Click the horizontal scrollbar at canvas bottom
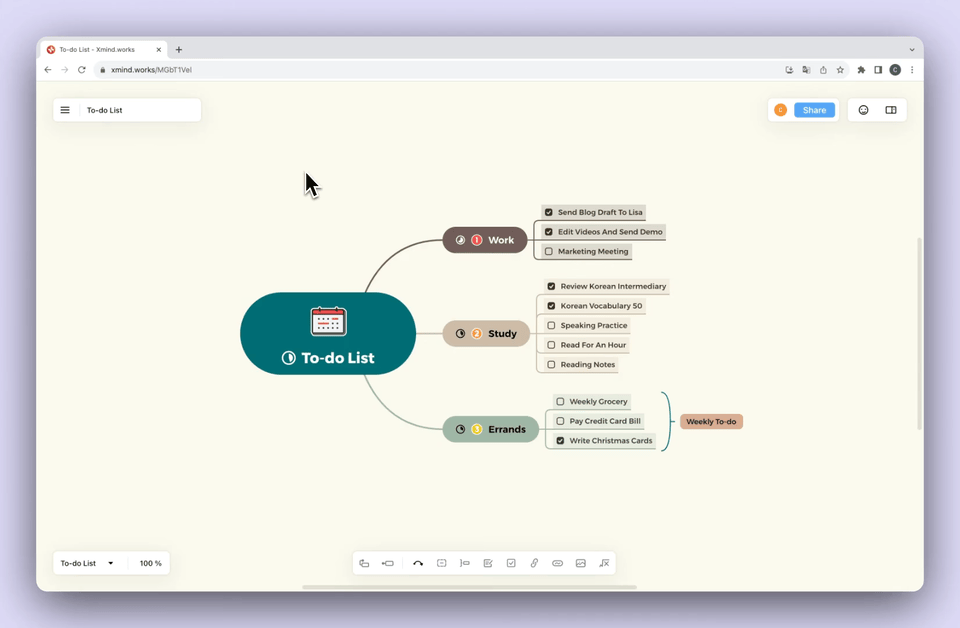The height and width of the screenshot is (628, 960). pyautogui.click(x=469, y=587)
